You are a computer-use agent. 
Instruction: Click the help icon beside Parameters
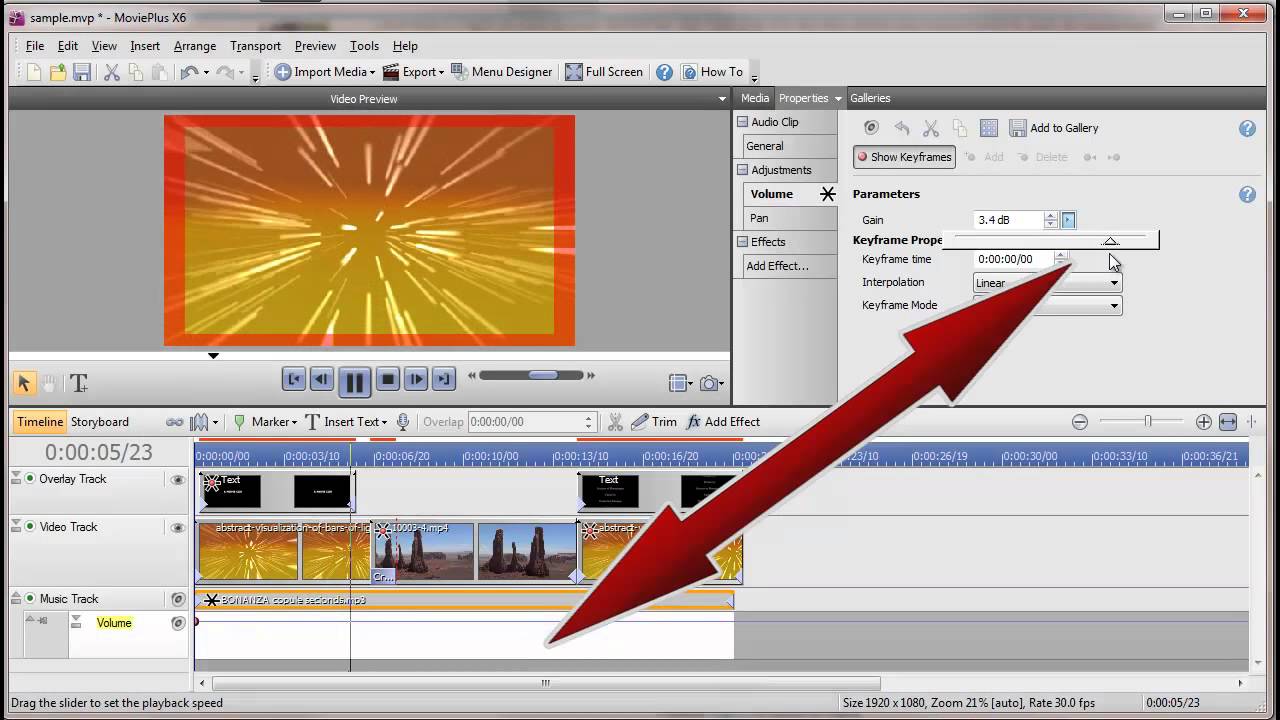coord(1247,195)
